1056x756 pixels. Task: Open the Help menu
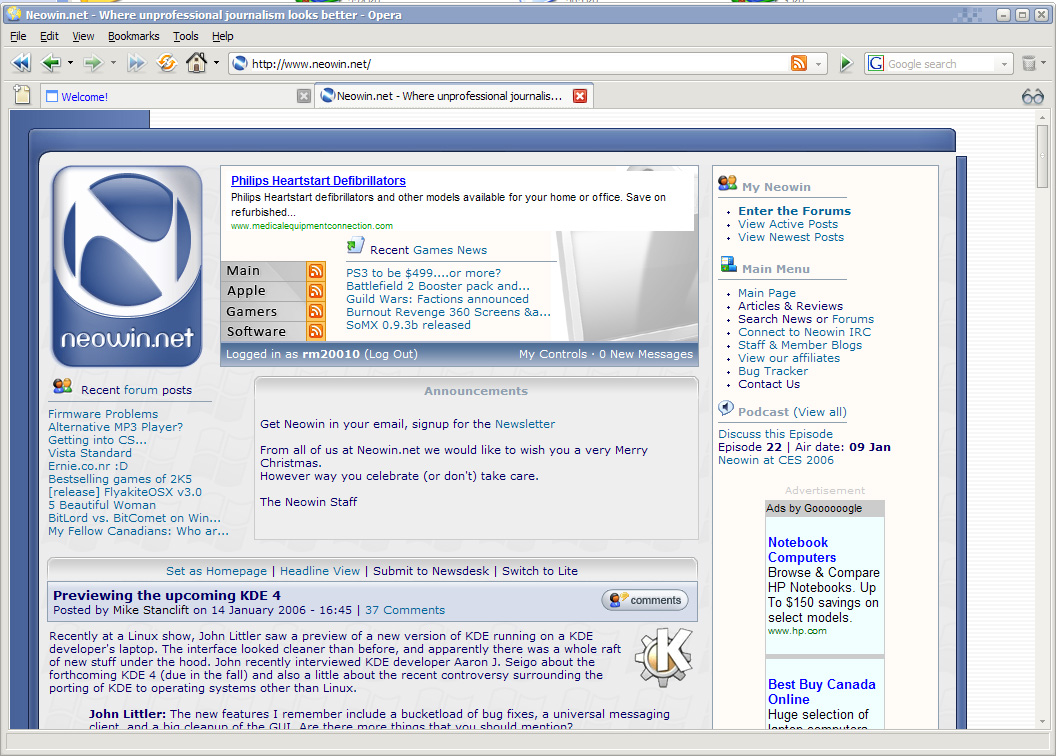click(222, 36)
